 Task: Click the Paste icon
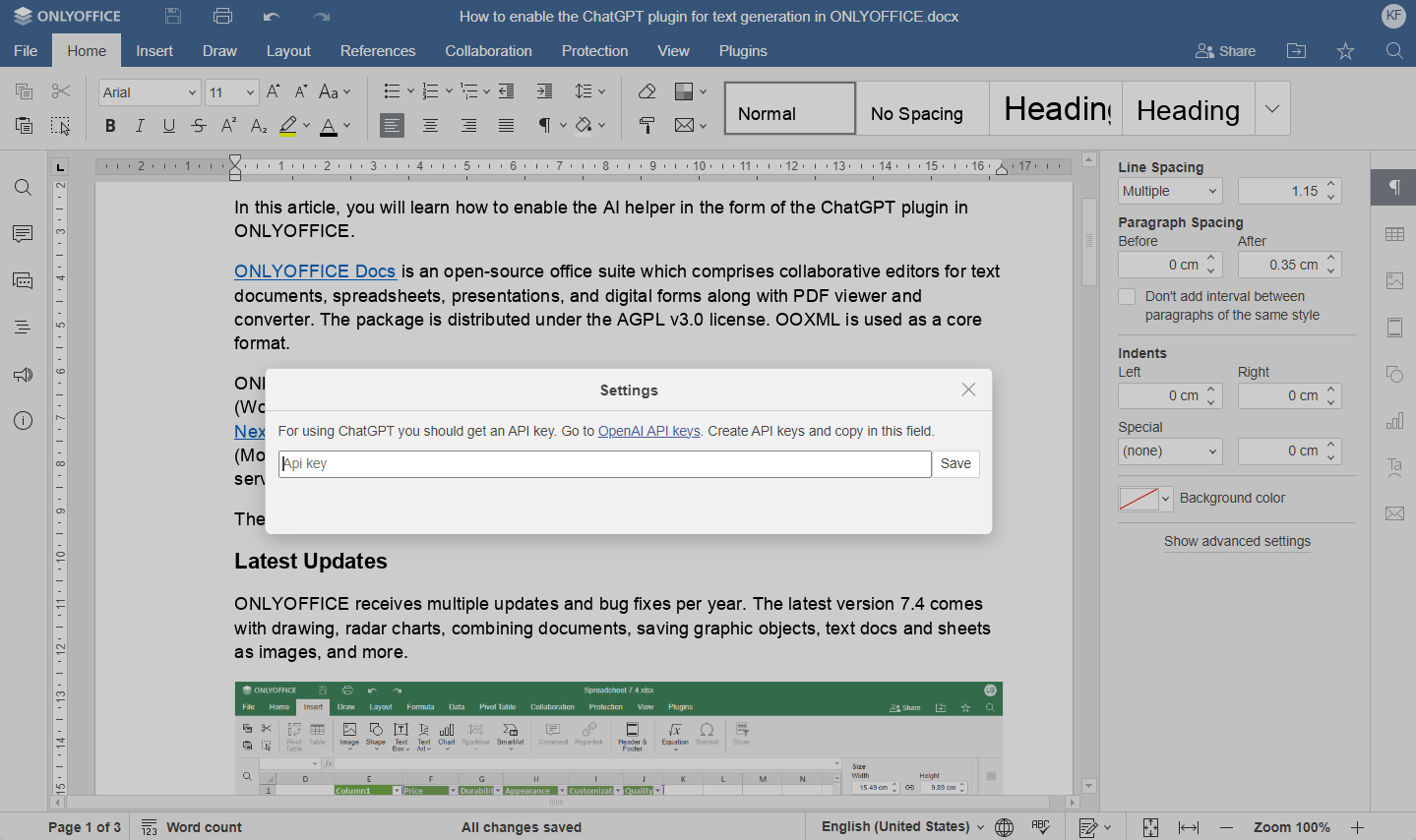pyautogui.click(x=24, y=126)
